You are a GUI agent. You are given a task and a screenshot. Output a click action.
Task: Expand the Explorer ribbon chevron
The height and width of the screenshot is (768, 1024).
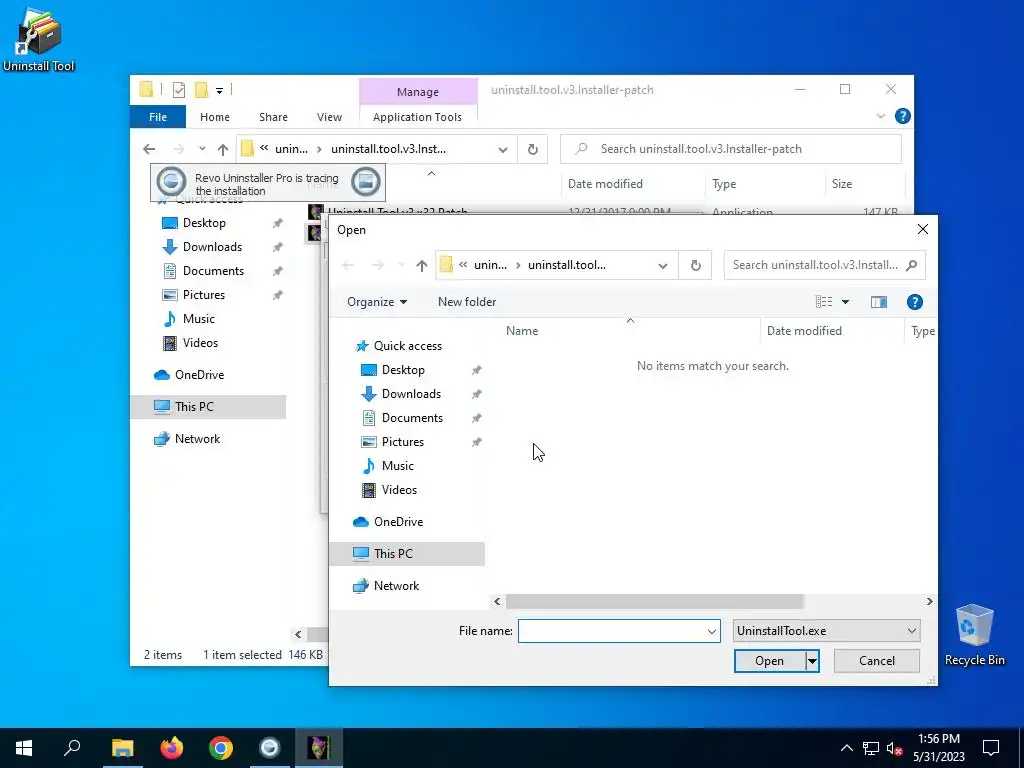(x=880, y=116)
